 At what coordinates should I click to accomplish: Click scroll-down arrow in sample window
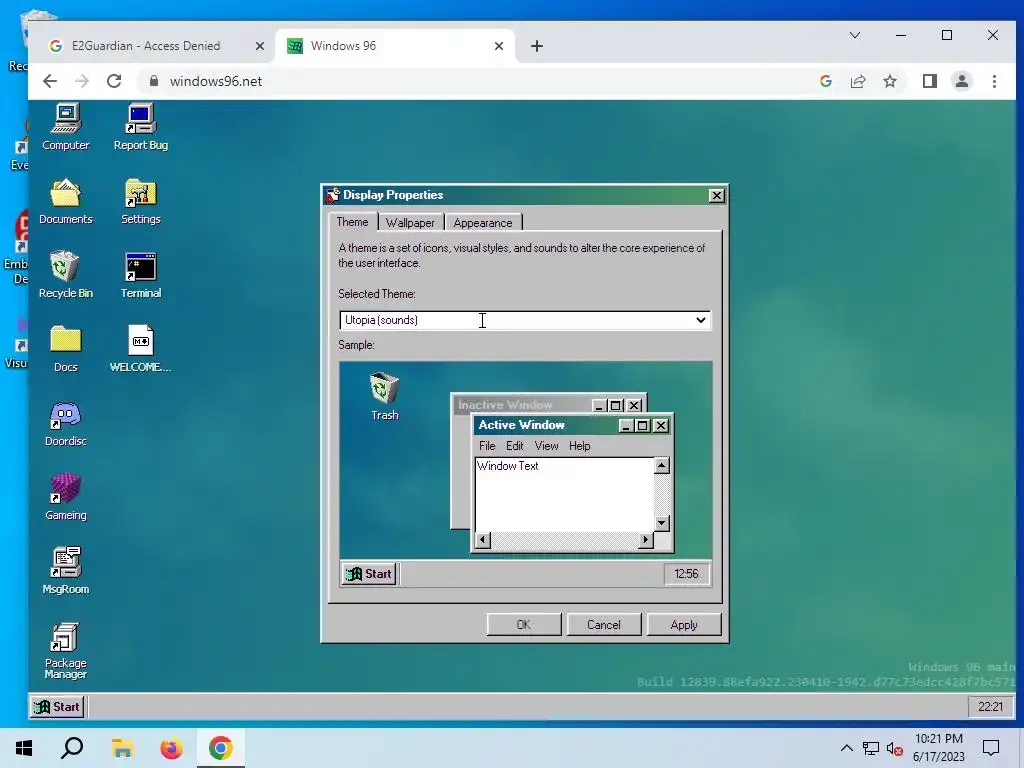662,523
